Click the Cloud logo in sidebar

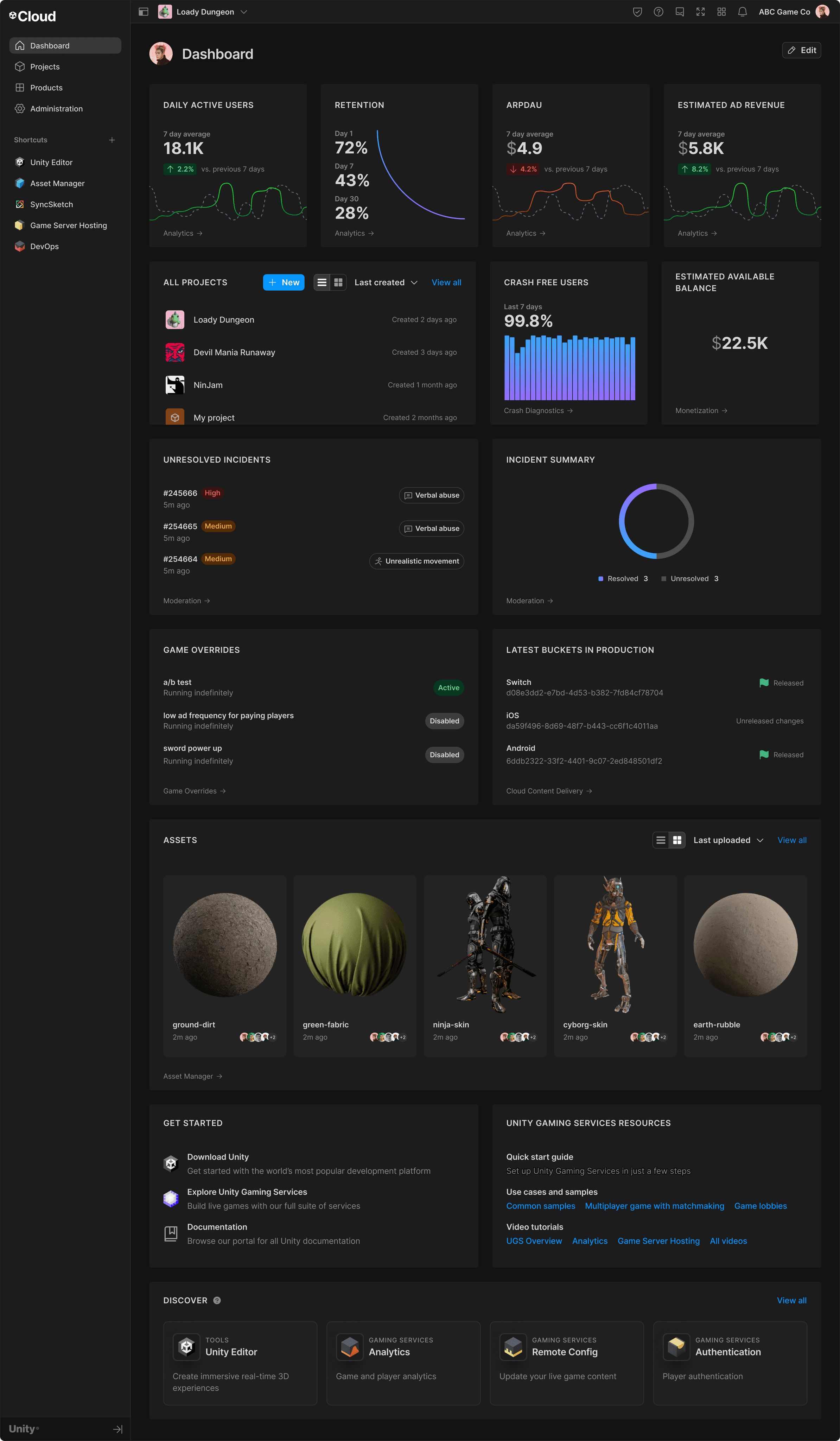point(33,17)
